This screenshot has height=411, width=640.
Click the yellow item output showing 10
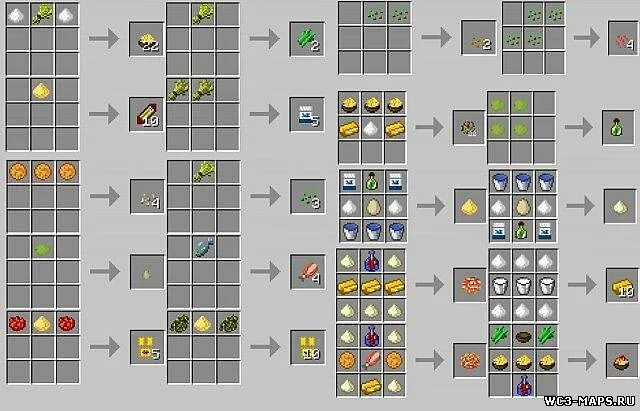click(x=307, y=347)
